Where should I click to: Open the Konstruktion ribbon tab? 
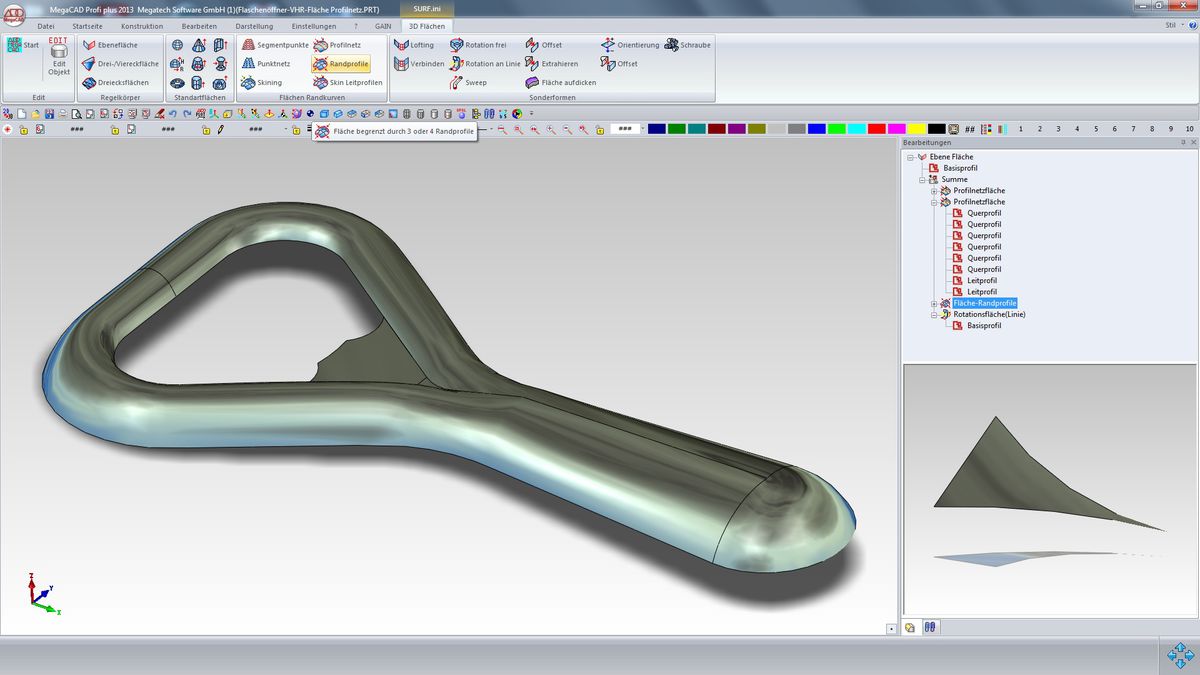click(x=142, y=26)
